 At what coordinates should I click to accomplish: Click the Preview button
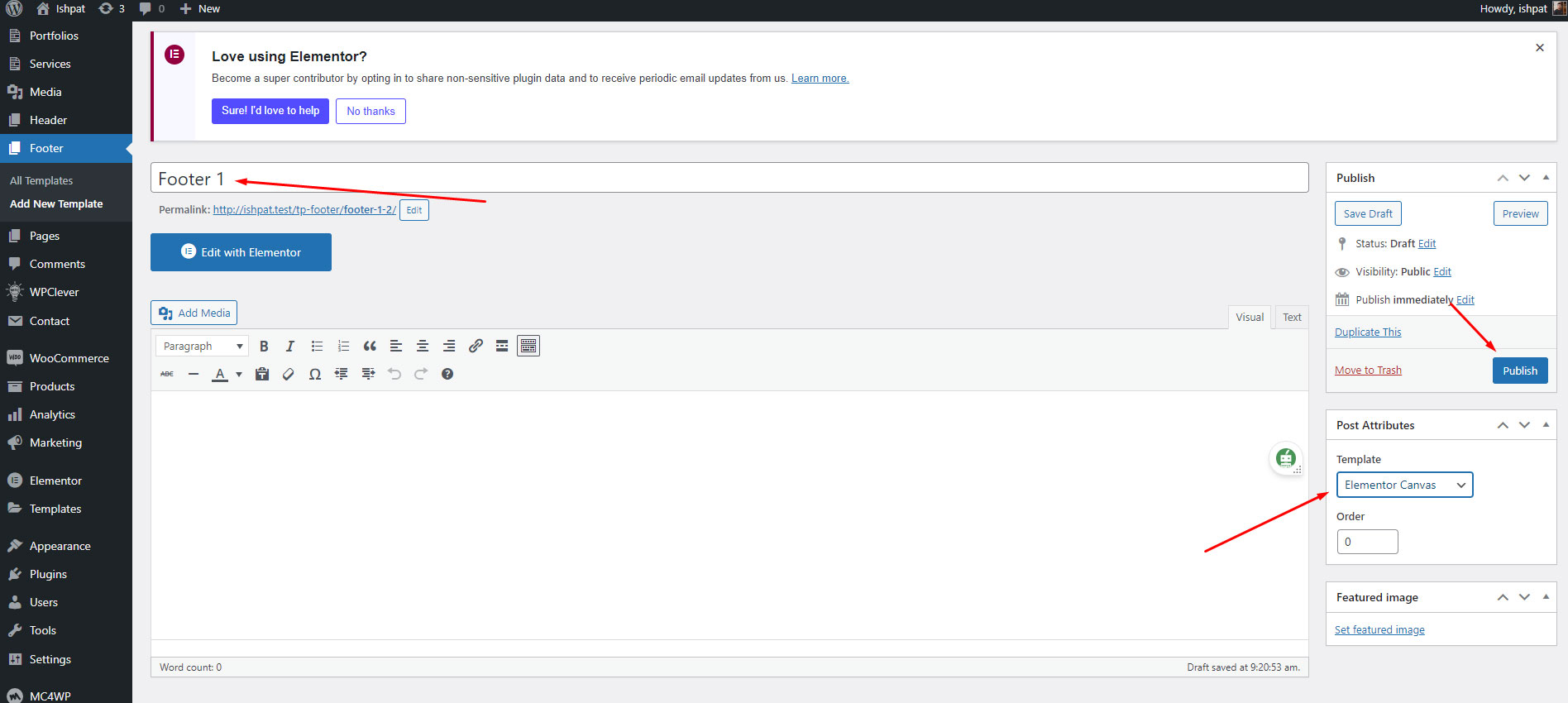coord(1520,213)
